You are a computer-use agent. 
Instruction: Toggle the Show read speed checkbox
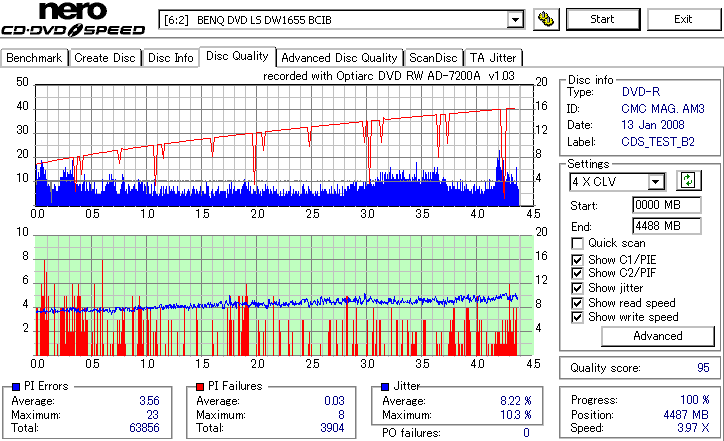point(577,303)
